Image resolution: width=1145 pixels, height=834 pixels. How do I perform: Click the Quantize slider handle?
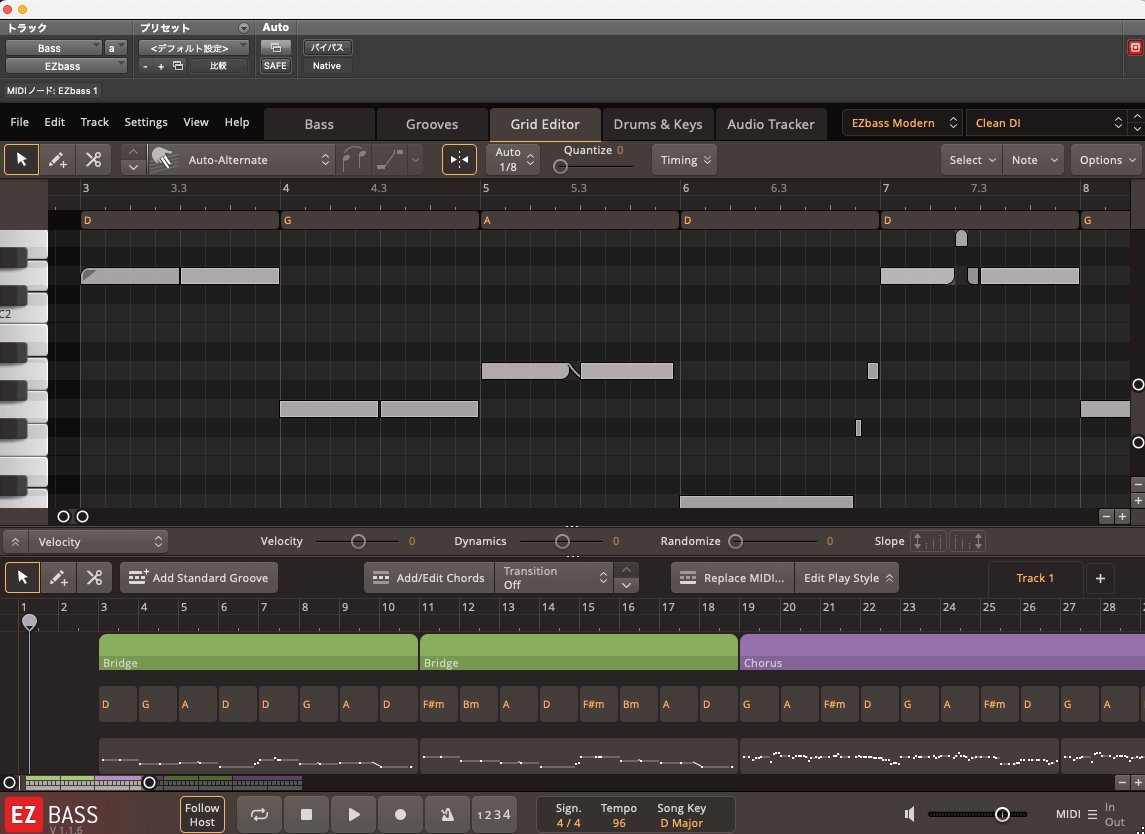coord(560,167)
